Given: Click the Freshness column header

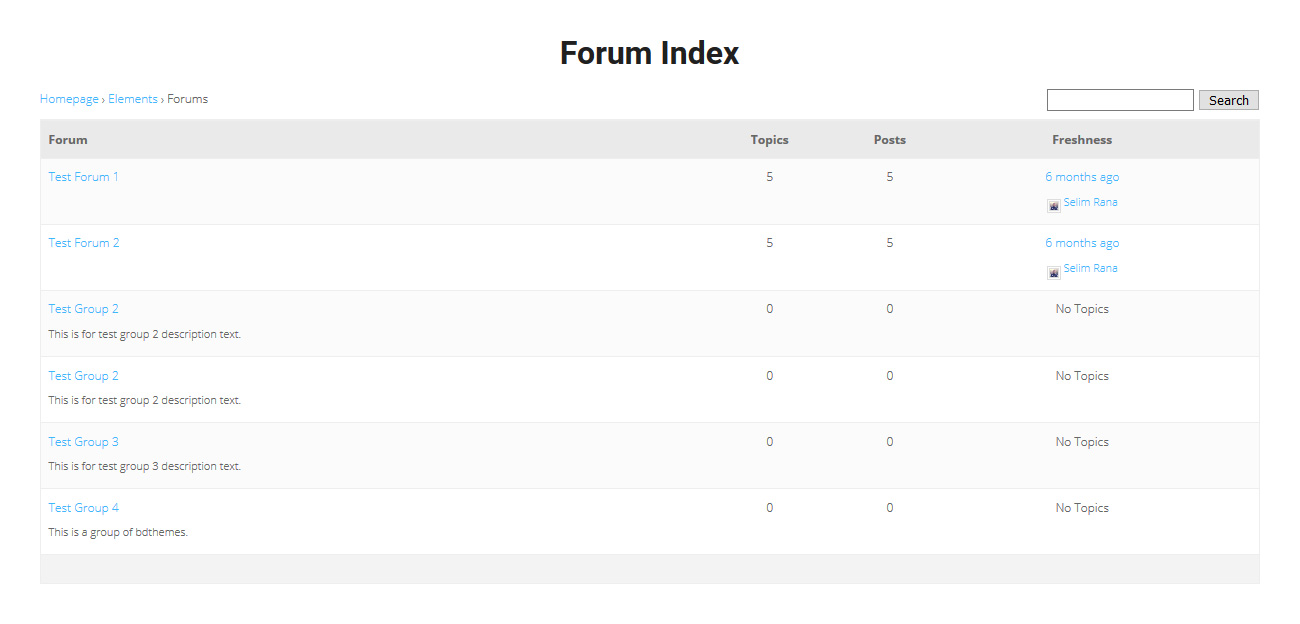Looking at the screenshot, I should click(1081, 140).
